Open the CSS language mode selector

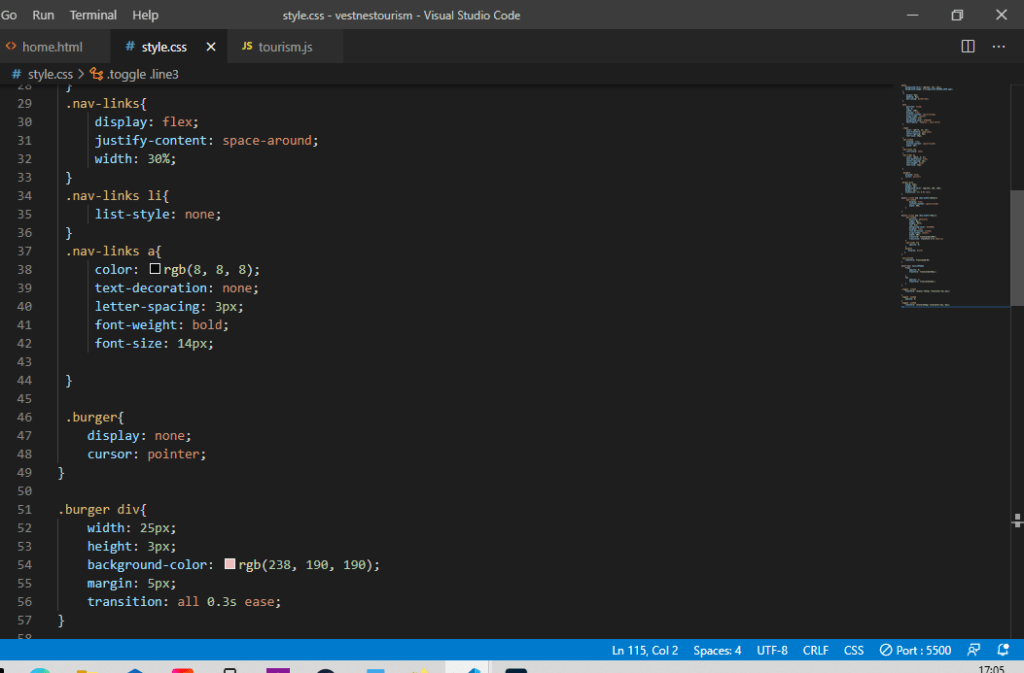point(854,650)
